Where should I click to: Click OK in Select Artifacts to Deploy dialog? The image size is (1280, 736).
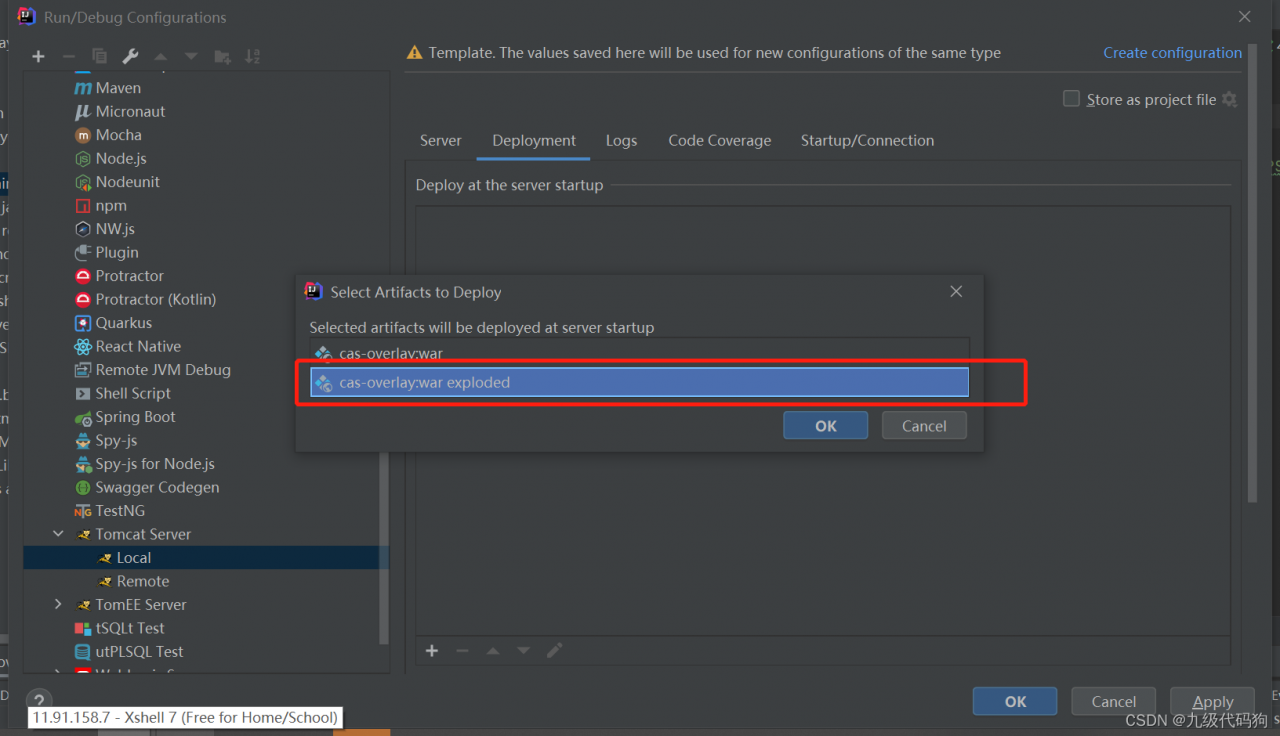click(826, 425)
